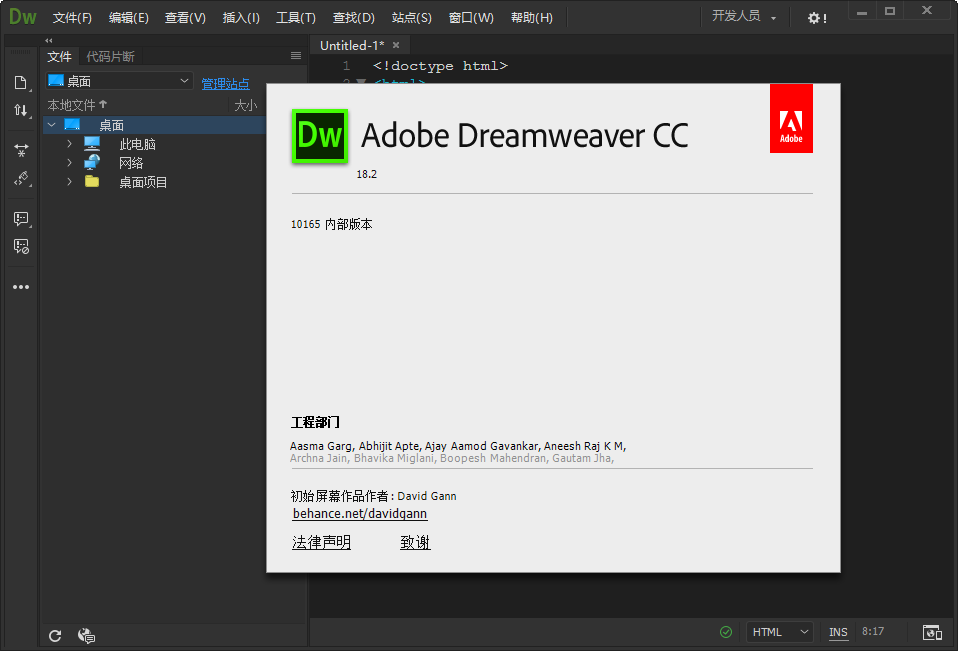958x651 pixels.
Task: Expand the 此电脑 tree node
Action: coord(69,144)
